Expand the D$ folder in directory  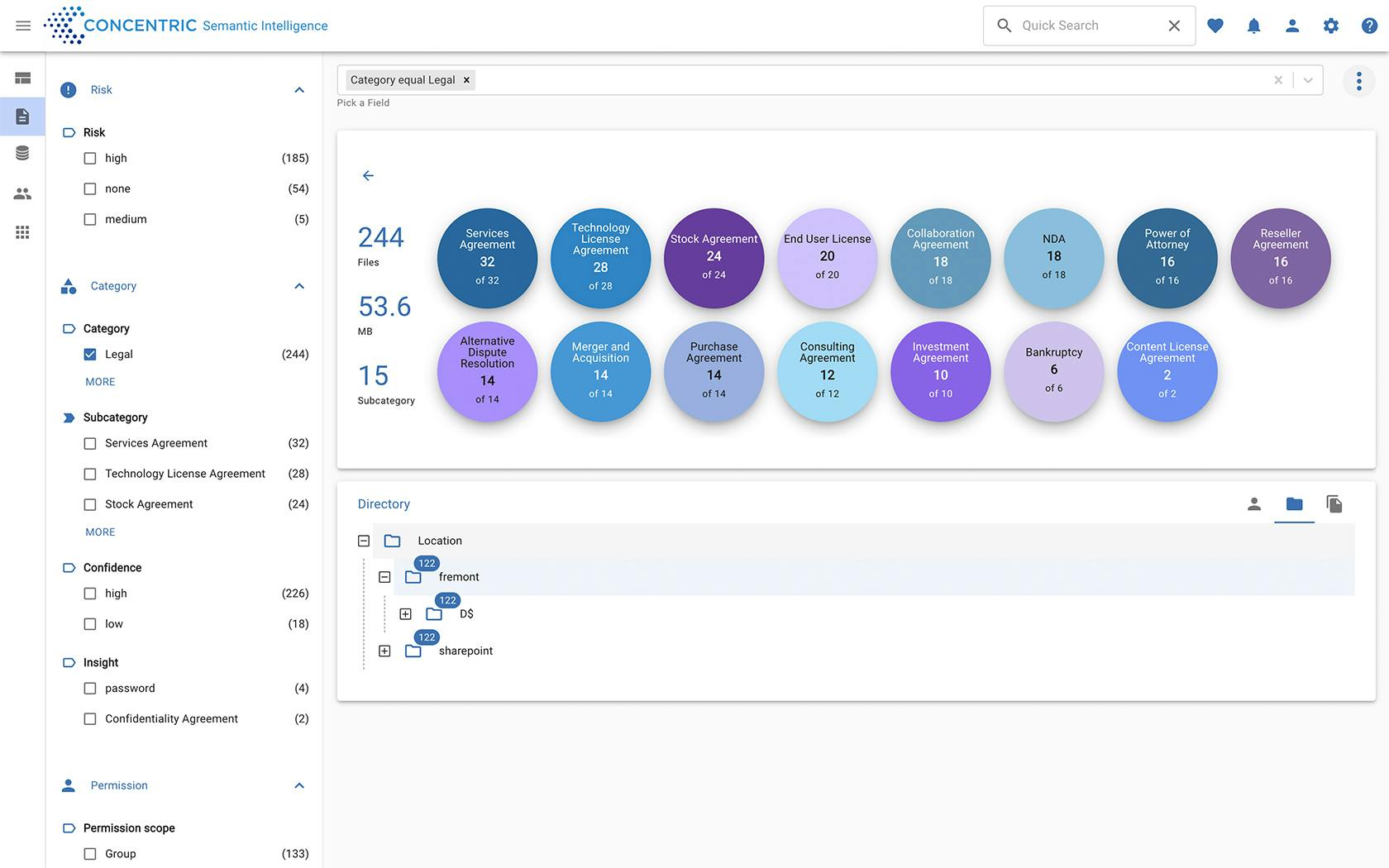coord(405,614)
